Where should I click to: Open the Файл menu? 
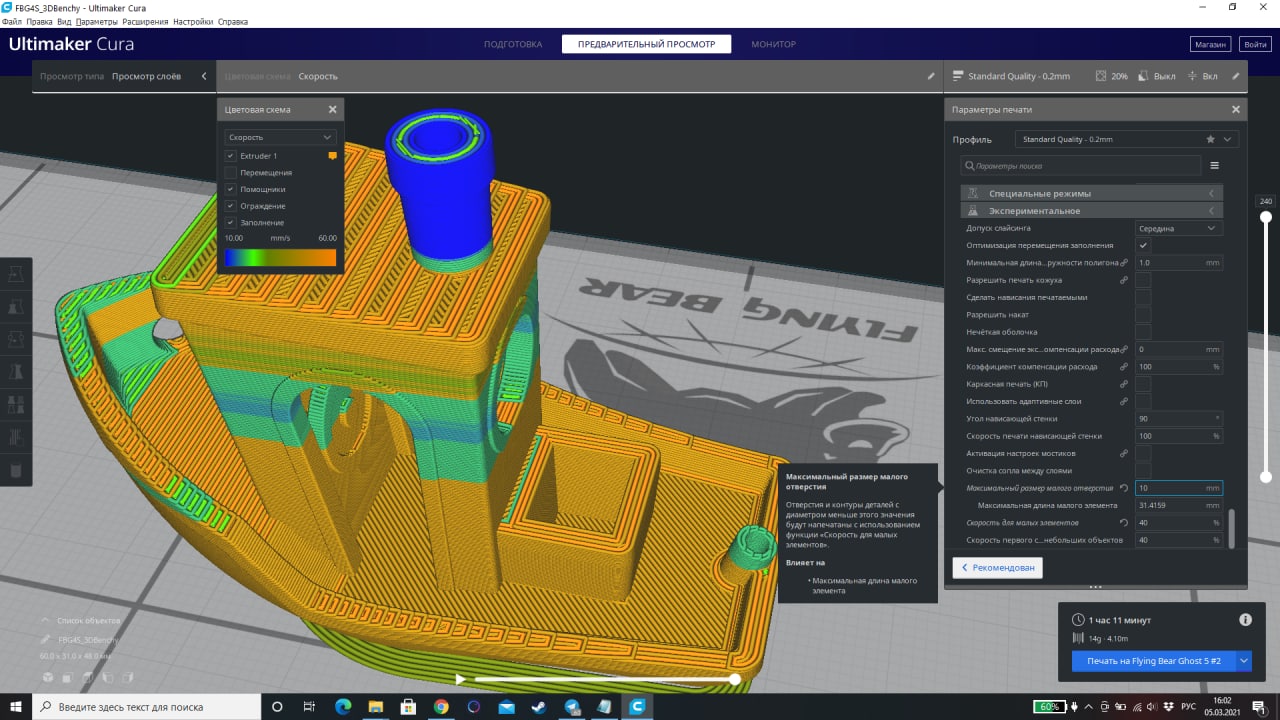point(12,21)
